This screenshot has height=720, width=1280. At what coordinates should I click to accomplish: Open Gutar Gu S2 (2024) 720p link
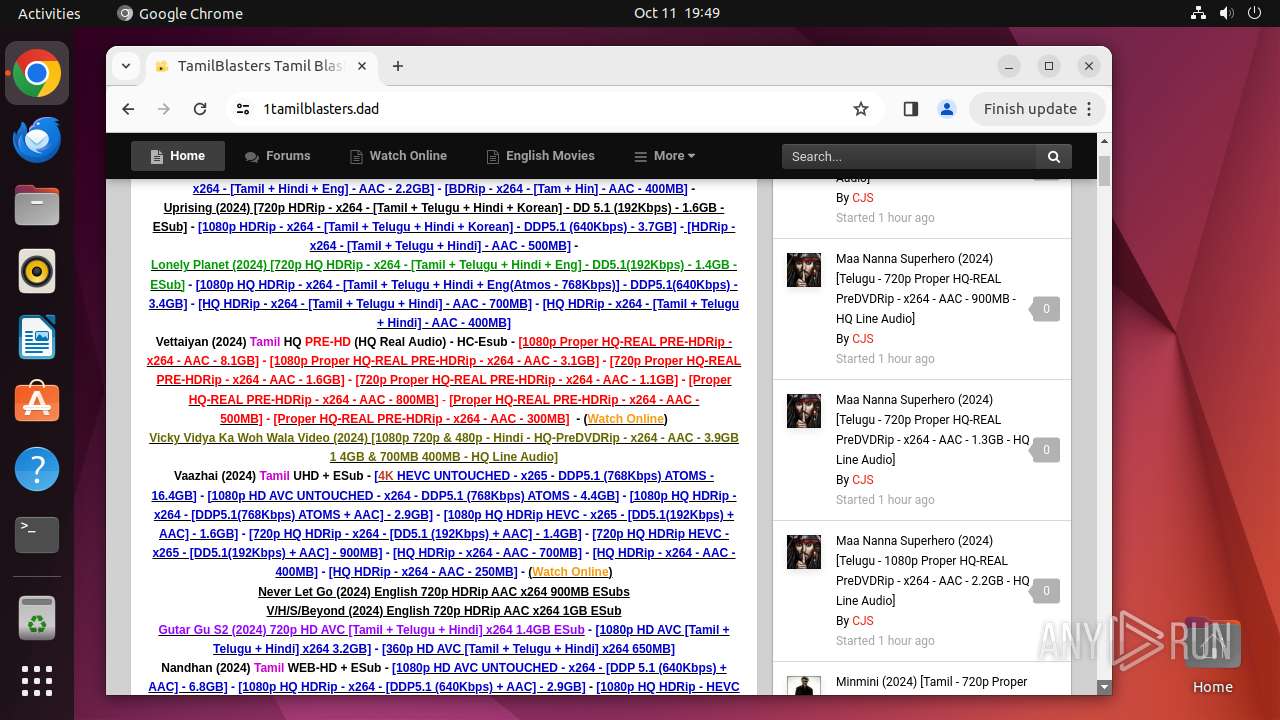pyautogui.click(x=371, y=630)
